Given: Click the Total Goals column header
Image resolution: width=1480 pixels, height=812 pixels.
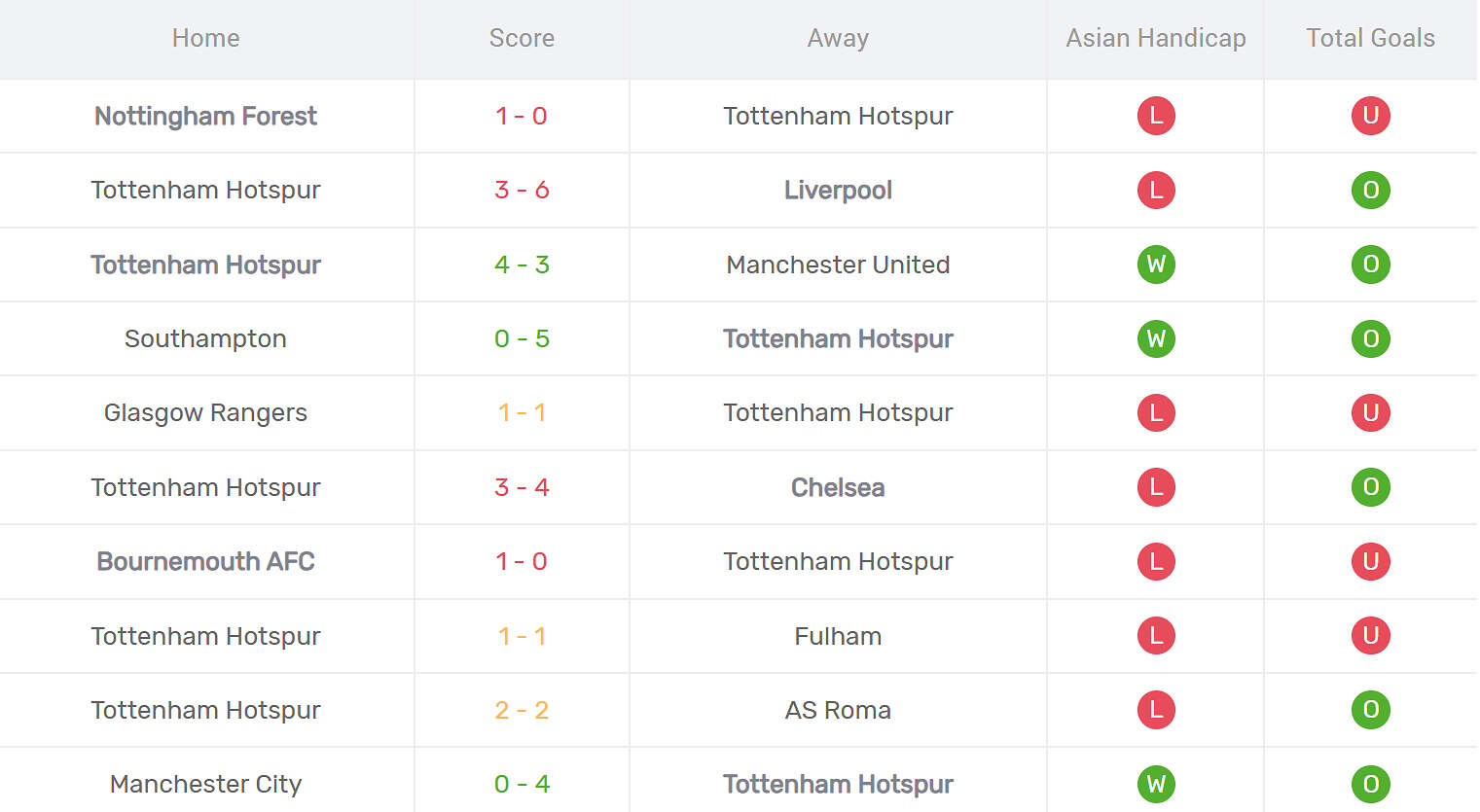Looking at the screenshot, I should (1370, 38).
